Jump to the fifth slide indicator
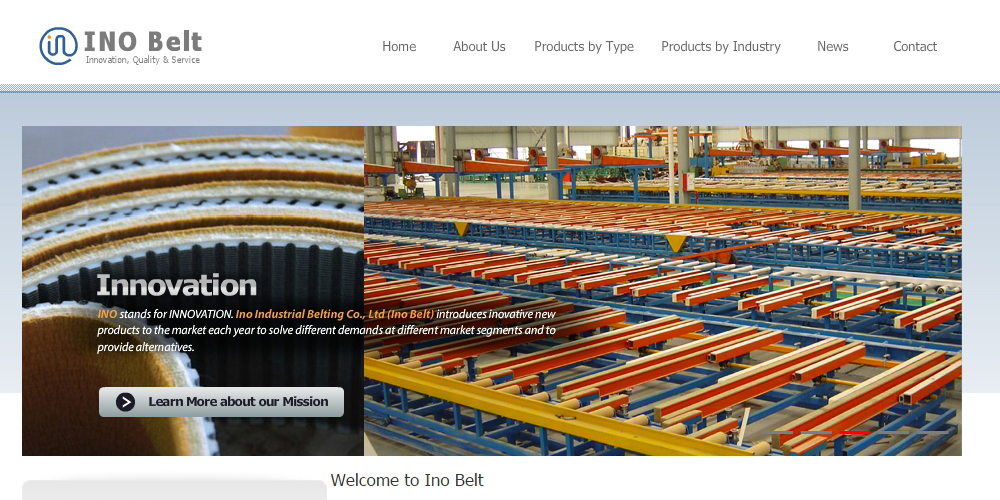Viewport: 1000px width, 500px height. pyautogui.click(x=932, y=432)
